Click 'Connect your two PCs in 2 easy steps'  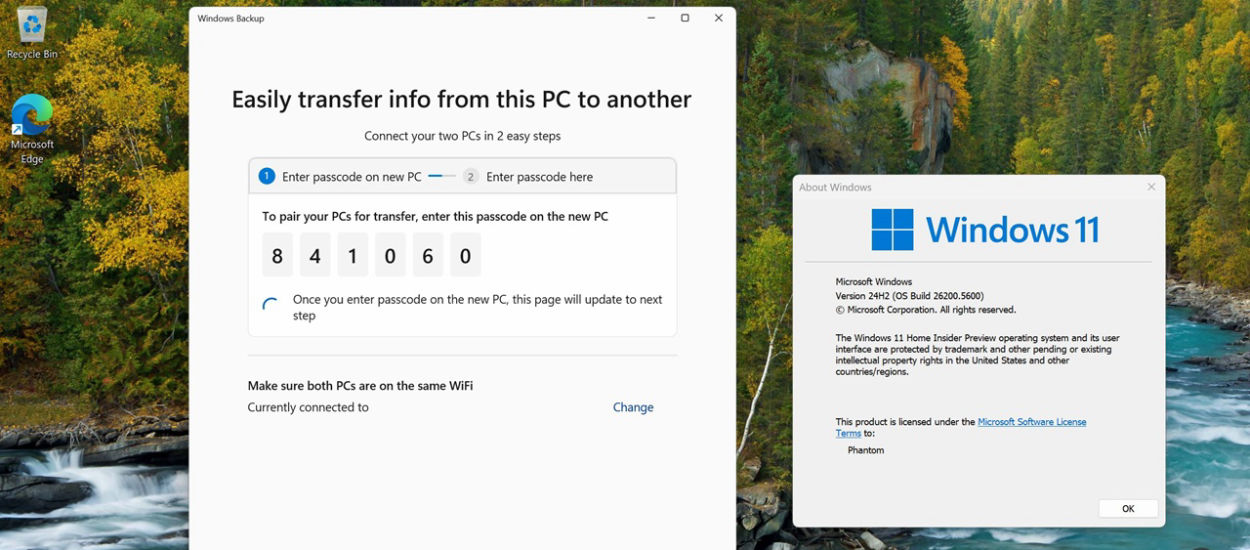pyautogui.click(x=462, y=136)
